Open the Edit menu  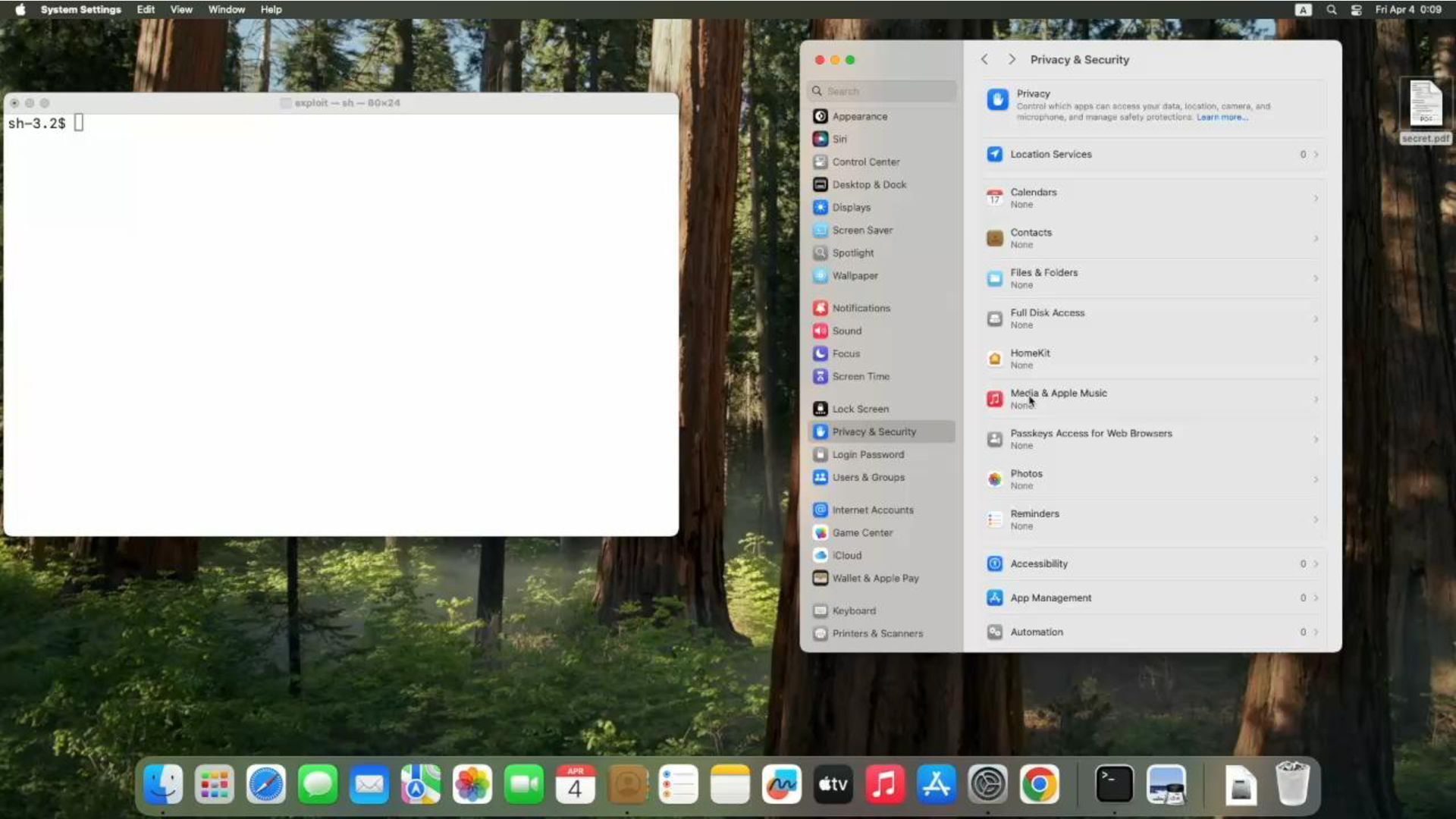[x=146, y=9]
